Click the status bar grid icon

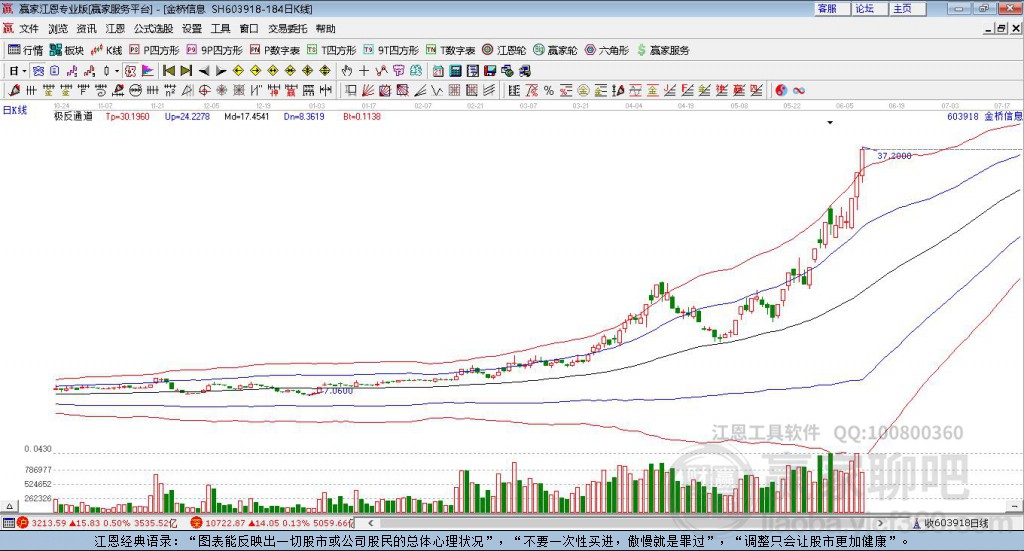point(8,523)
